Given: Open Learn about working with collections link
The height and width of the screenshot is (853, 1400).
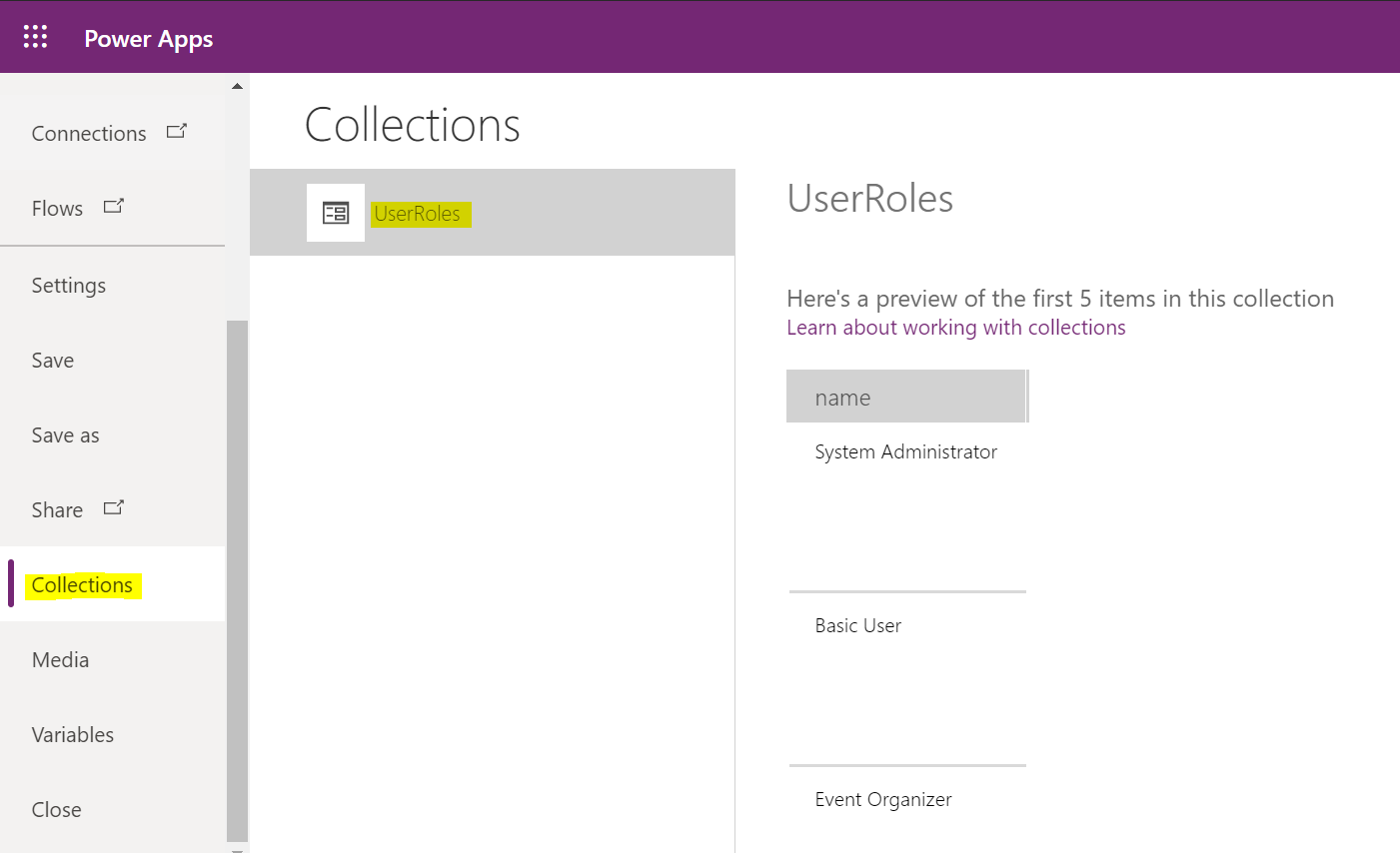Looking at the screenshot, I should pos(955,328).
